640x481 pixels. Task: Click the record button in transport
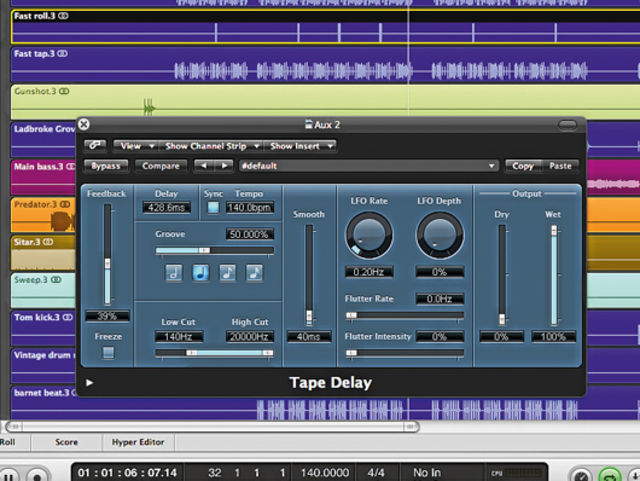click(x=38, y=475)
